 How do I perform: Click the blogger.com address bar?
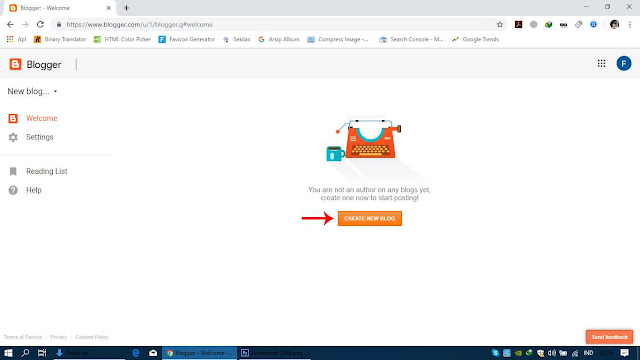[x=278, y=24]
